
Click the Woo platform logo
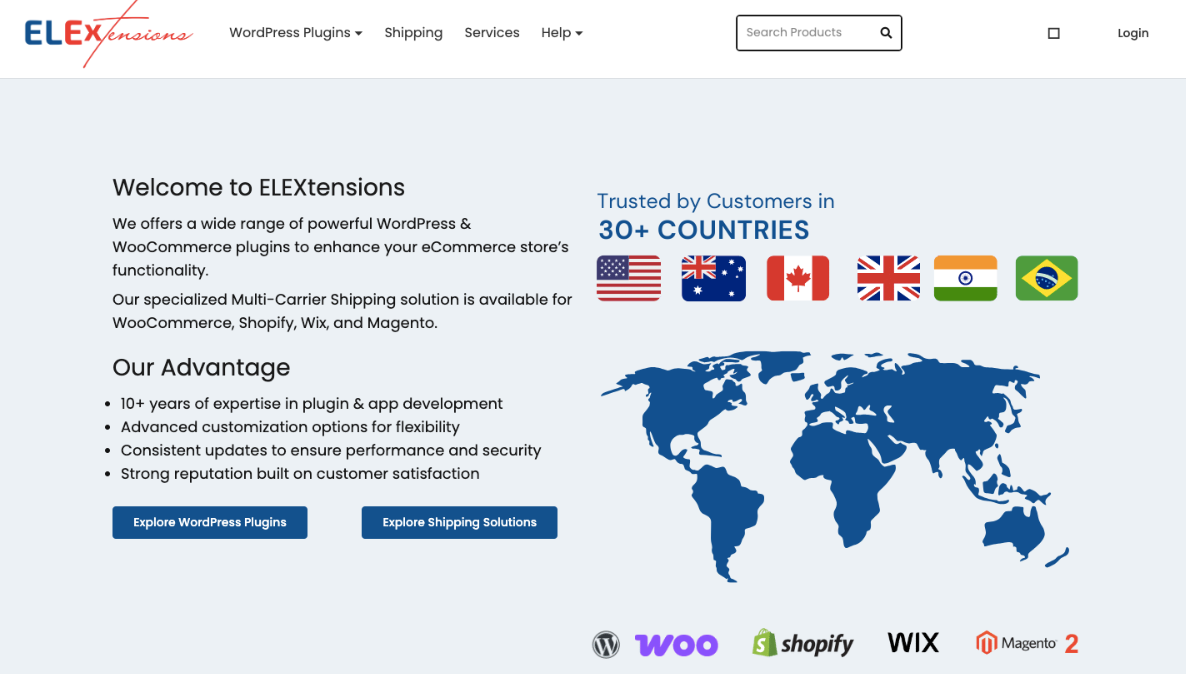676,643
